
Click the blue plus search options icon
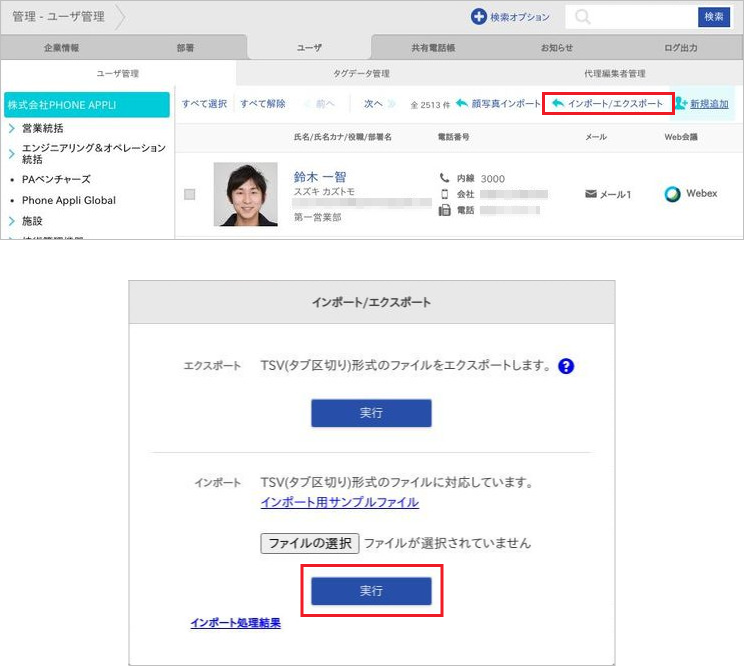coord(478,17)
